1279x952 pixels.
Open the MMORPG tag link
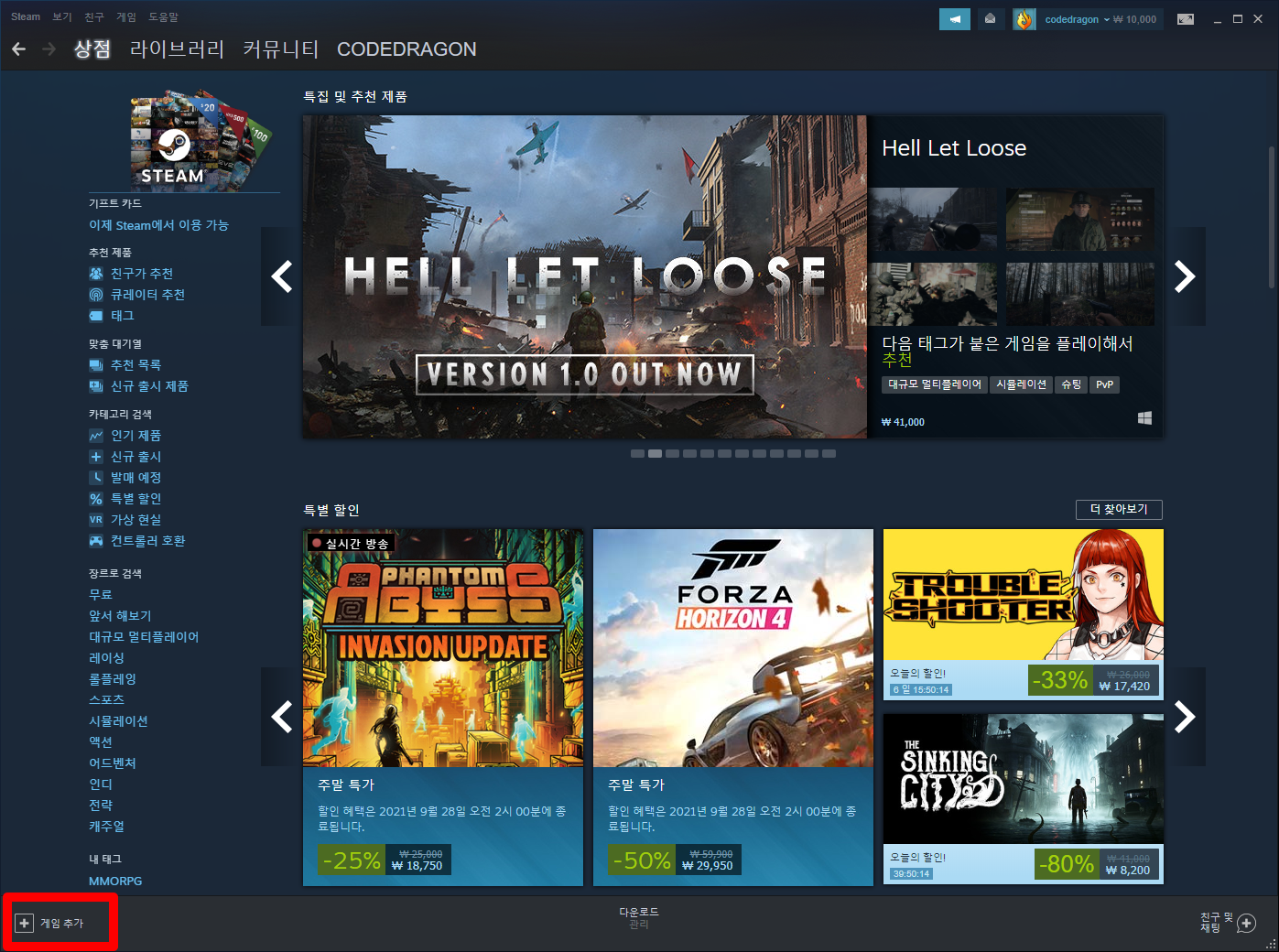[115, 882]
